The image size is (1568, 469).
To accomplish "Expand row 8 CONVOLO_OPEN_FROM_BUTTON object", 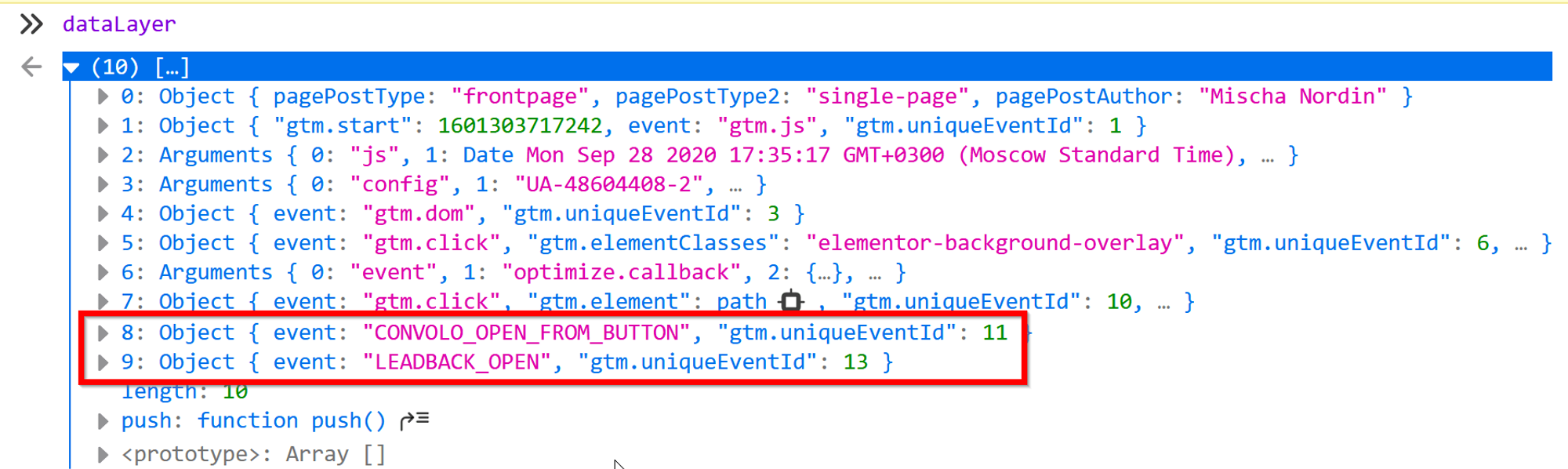I will click(x=103, y=333).
